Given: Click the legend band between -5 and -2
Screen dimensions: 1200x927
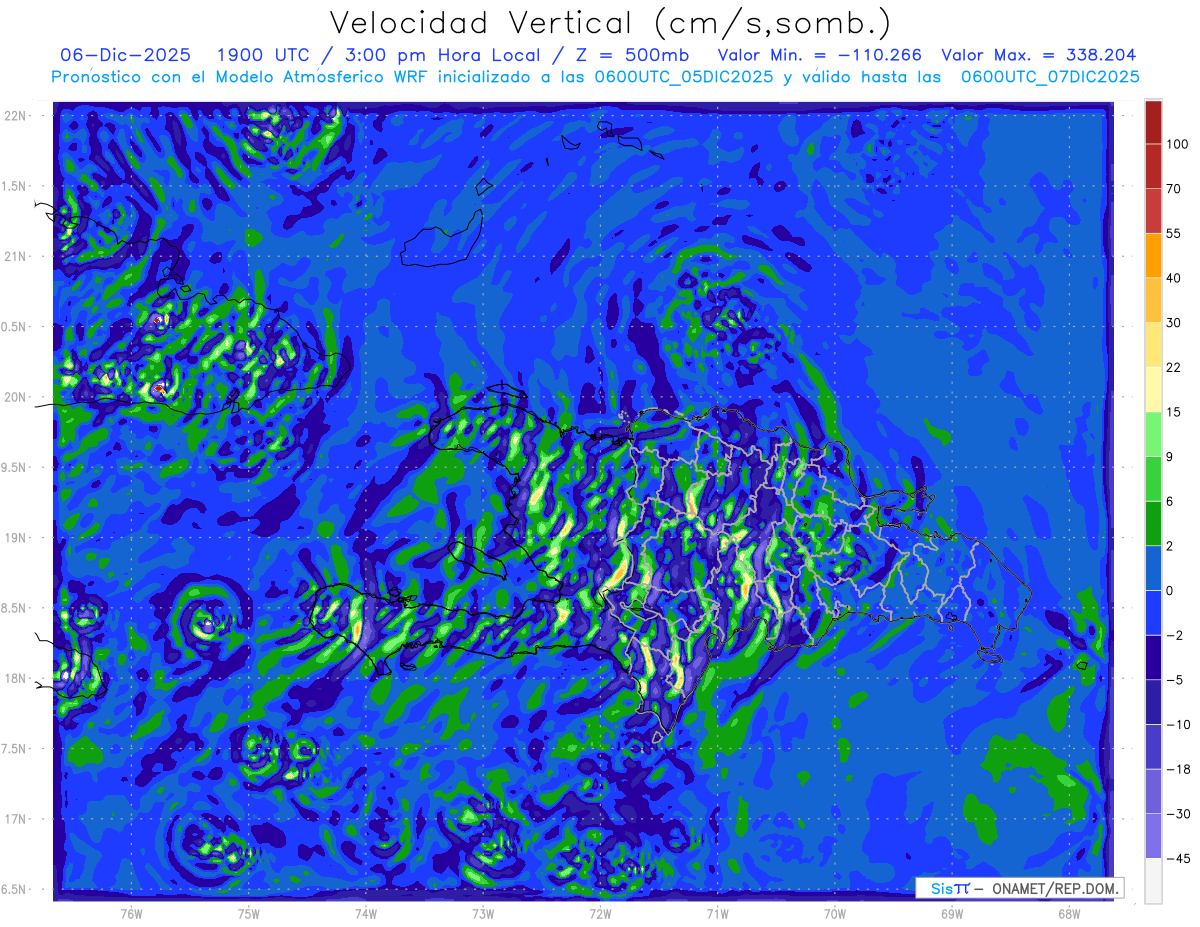Looking at the screenshot, I should click(1153, 657).
